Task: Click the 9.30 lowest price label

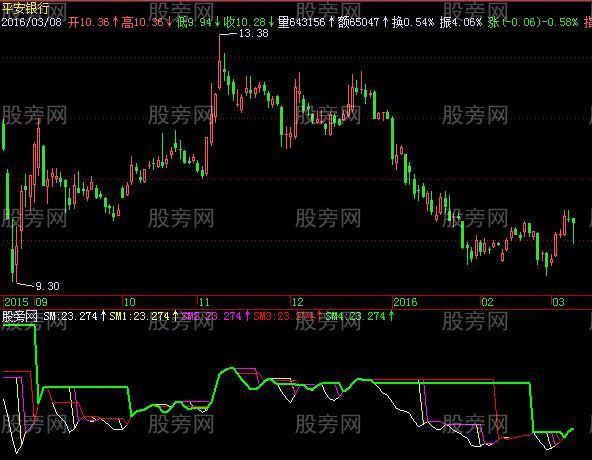Action: [x=47, y=286]
